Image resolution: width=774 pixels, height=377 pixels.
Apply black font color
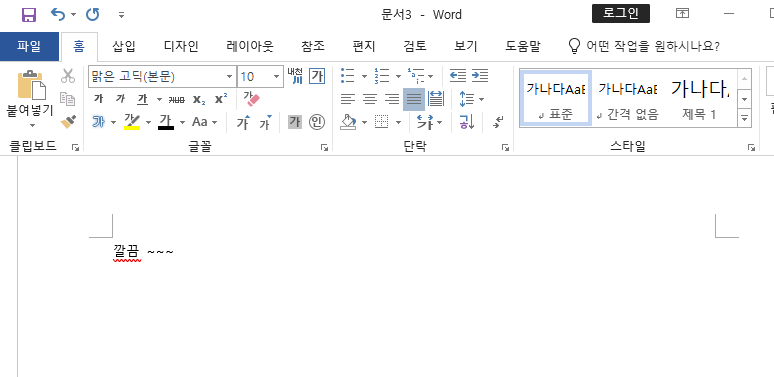coord(166,121)
